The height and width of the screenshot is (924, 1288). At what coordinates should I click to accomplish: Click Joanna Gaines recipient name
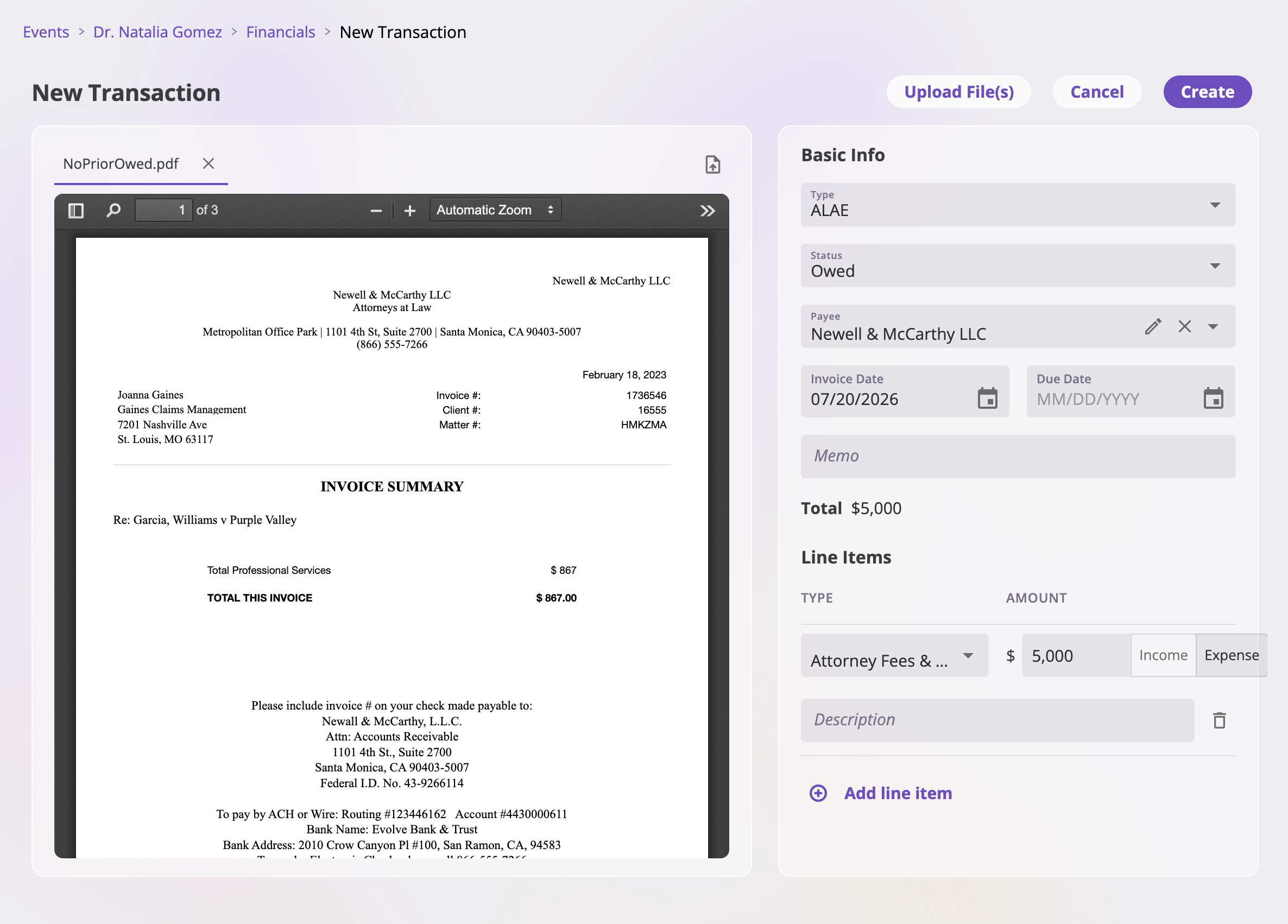point(150,395)
